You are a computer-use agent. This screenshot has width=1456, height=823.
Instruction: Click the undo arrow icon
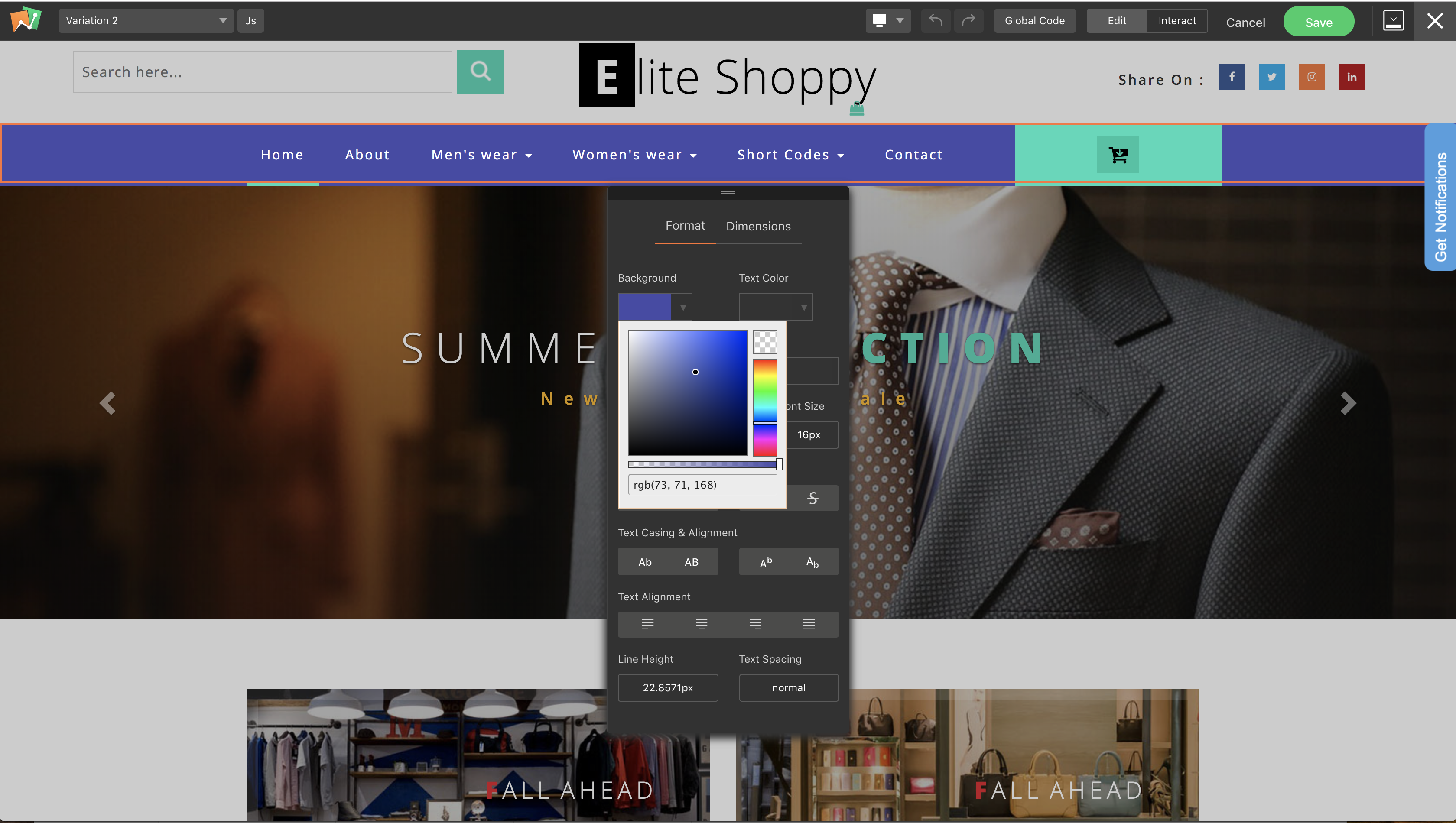(935, 21)
